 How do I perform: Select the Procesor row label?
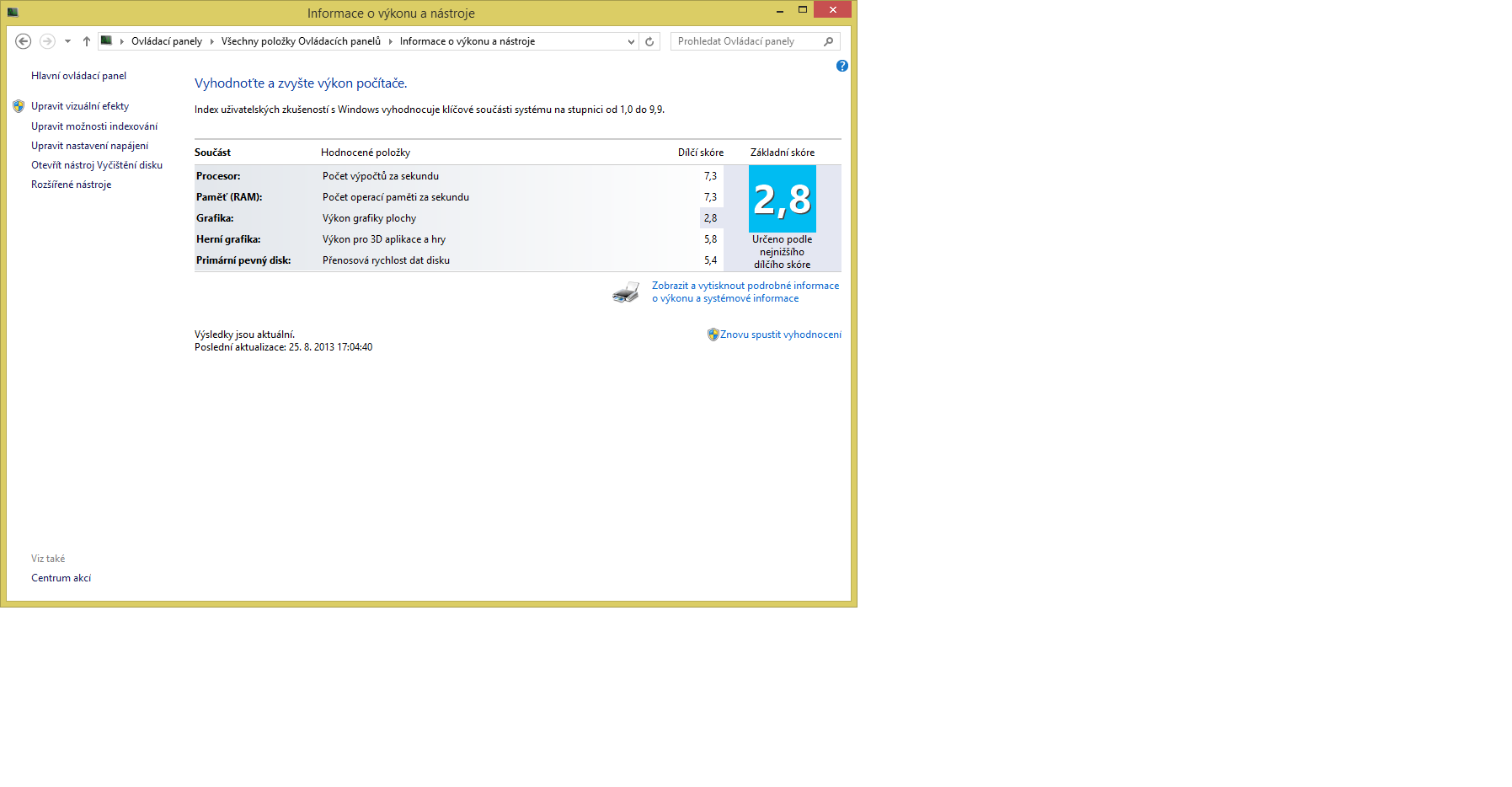tap(218, 176)
